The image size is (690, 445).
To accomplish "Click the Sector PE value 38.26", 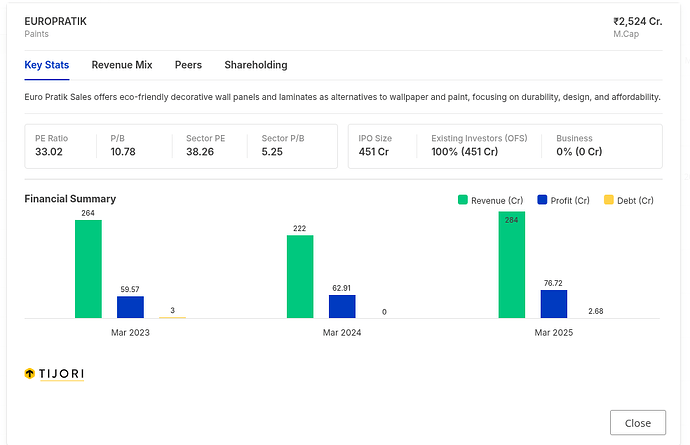I will [203, 152].
